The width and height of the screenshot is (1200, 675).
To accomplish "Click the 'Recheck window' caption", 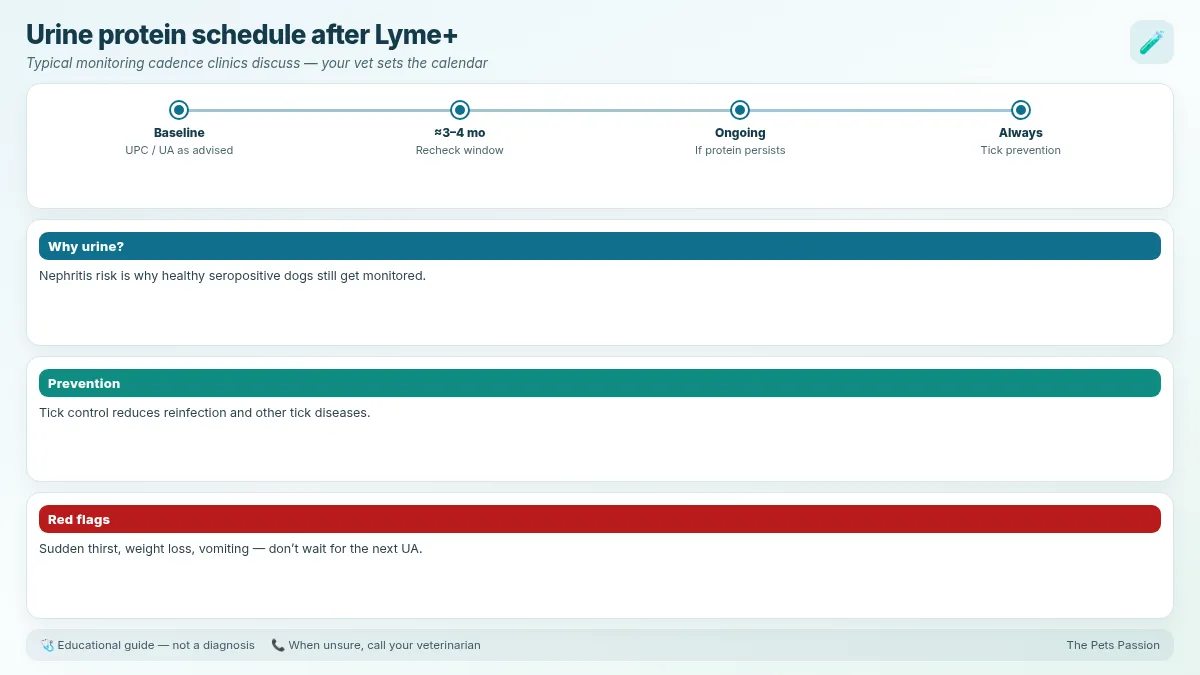I will click(x=460, y=150).
